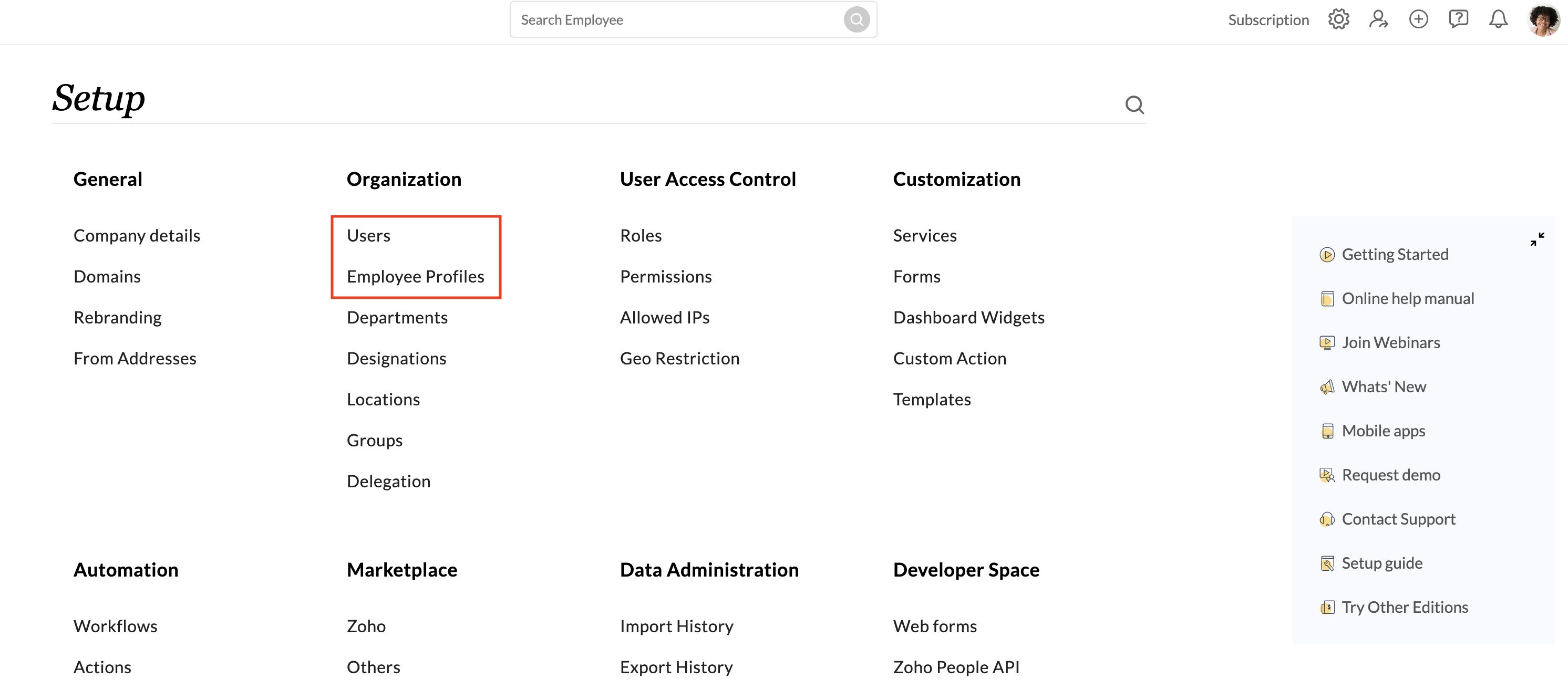Viewport: 1568px width, 690px height.
Task: Click the chat/messages icon
Action: (x=1459, y=18)
